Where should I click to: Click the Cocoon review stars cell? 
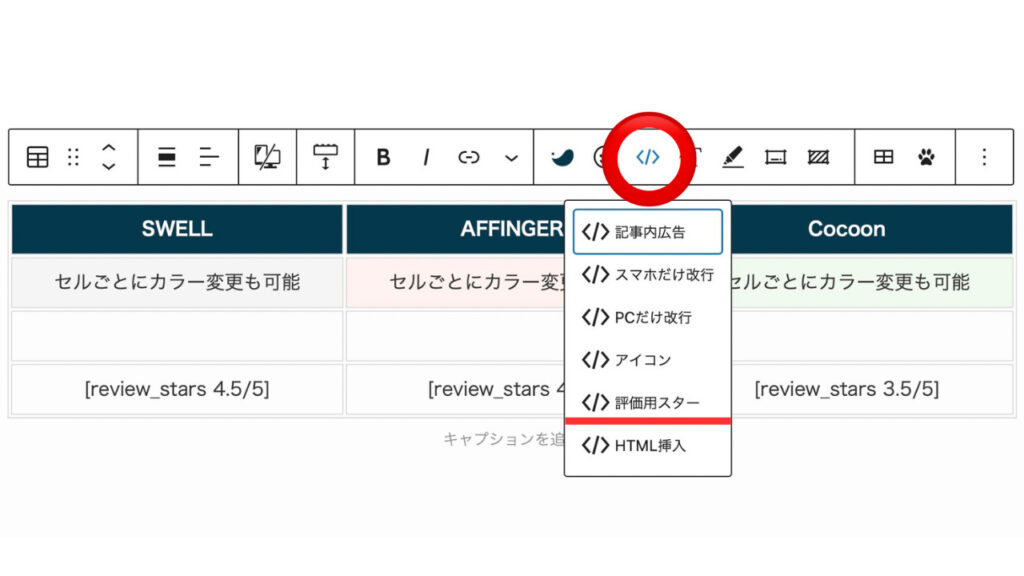coord(846,389)
